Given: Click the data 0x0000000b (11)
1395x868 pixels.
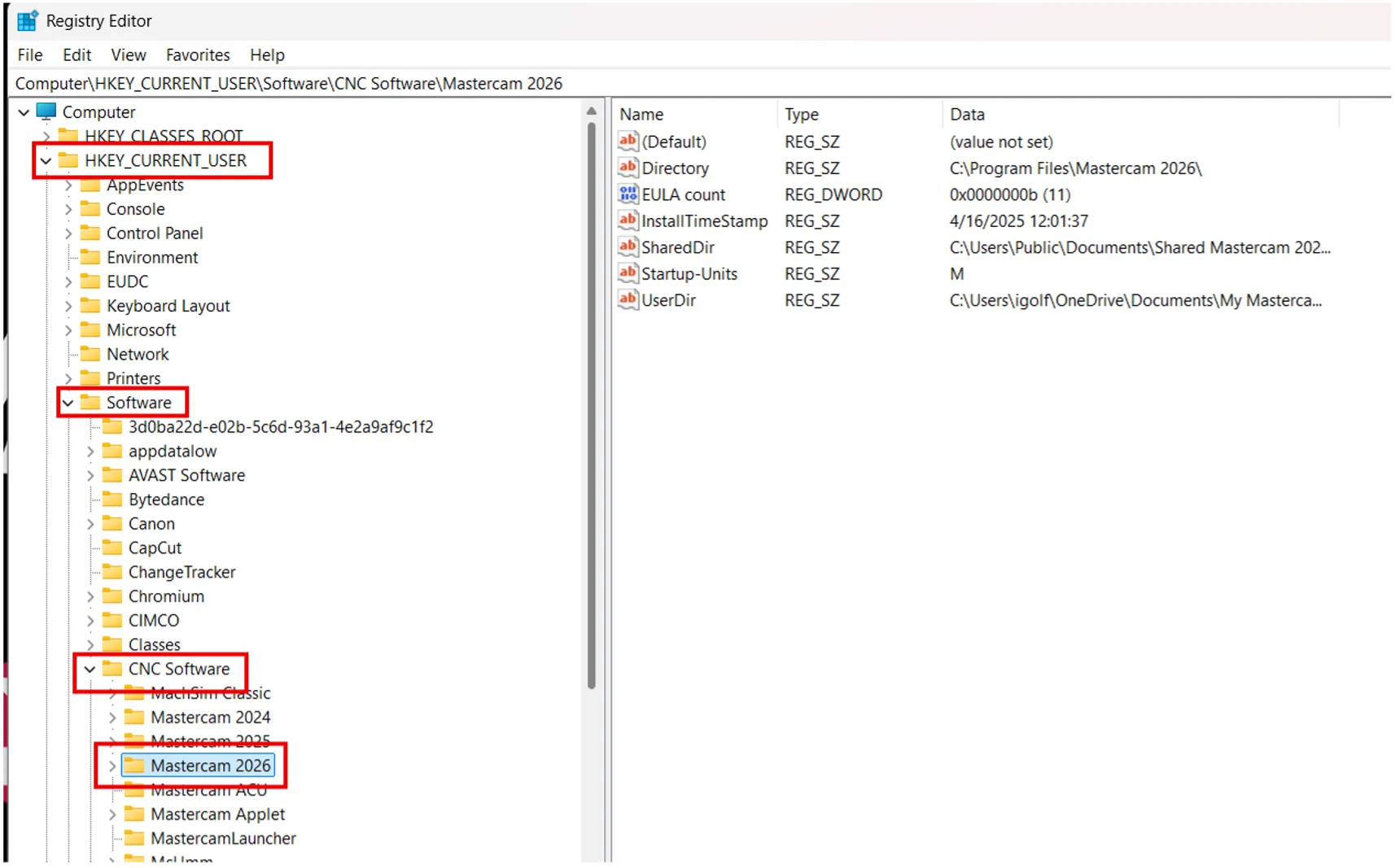Looking at the screenshot, I should point(1010,194).
